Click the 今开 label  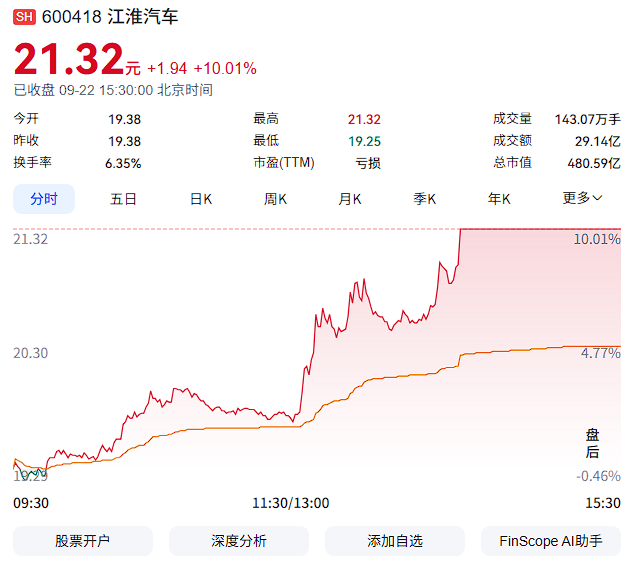click(26, 119)
